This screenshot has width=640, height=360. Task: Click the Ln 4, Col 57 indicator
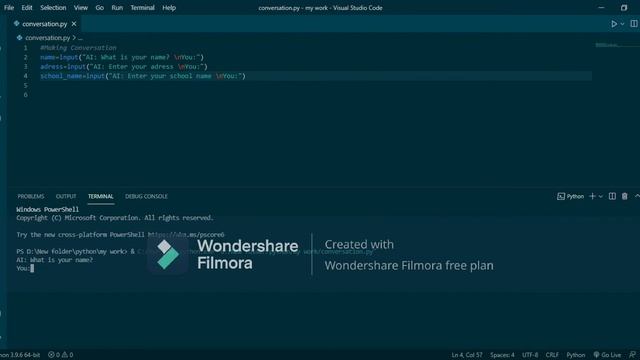467,355
